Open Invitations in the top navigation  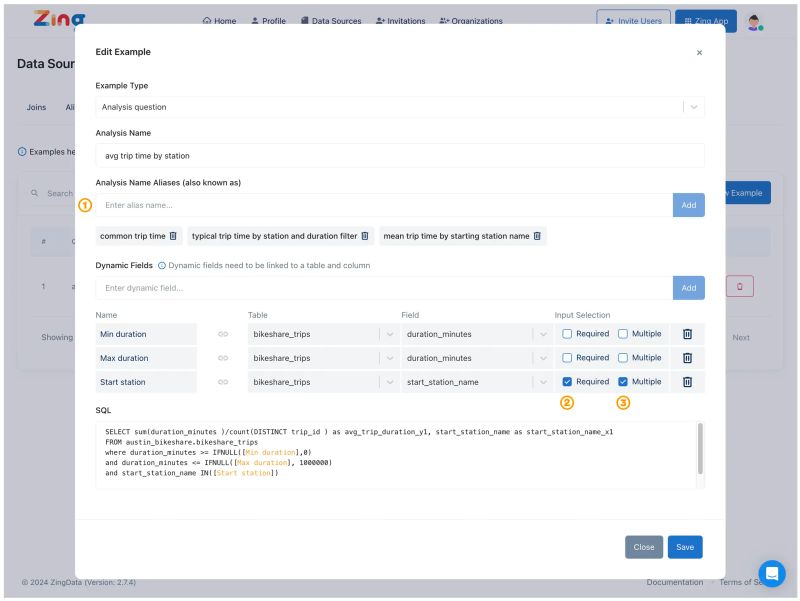pyautogui.click(x=401, y=21)
